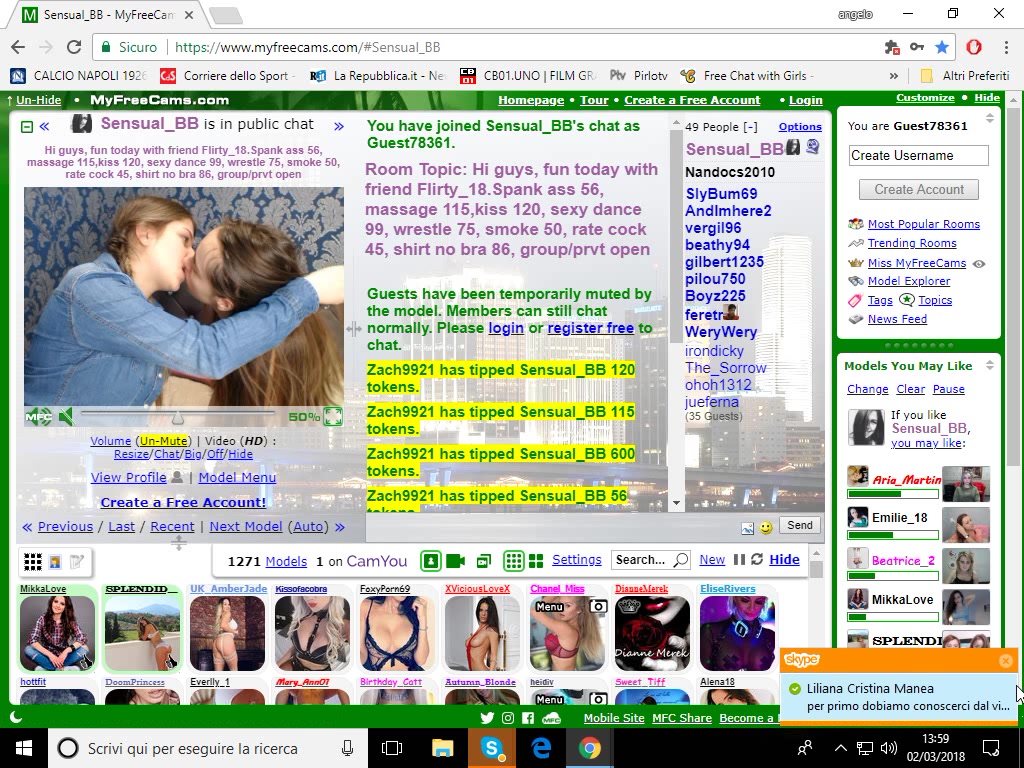The height and width of the screenshot is (768, 1024).
Task: Bookmark this page with the star icon
Action: click(x=942, y=47)
